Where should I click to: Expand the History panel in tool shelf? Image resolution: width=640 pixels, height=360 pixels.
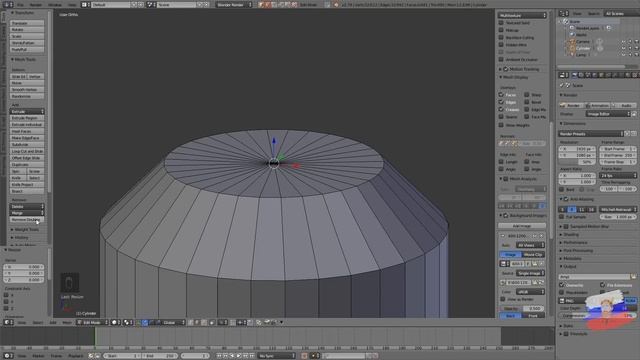pos(20,238)
